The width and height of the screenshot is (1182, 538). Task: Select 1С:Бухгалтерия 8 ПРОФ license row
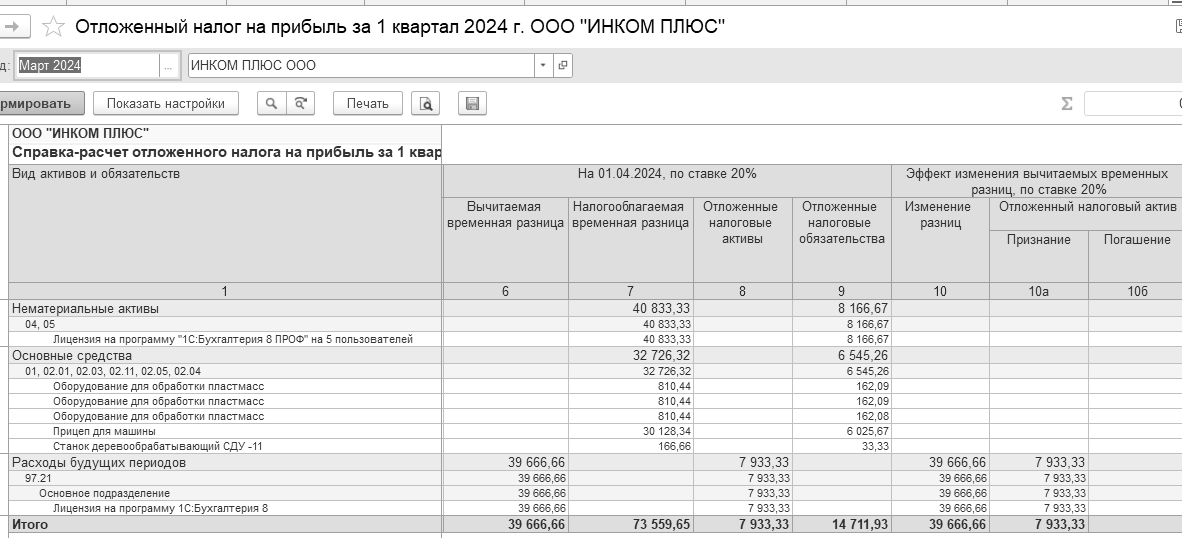(225, 339)
